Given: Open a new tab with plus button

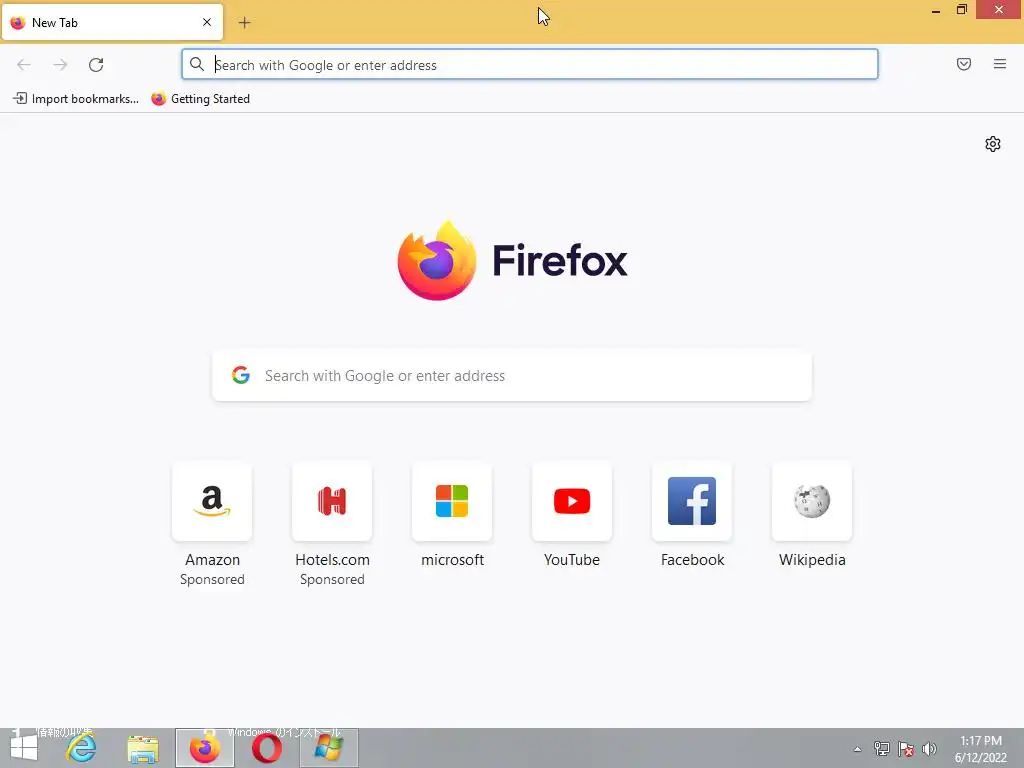Looking at the screenshot, I should click(x=244, y=23).
